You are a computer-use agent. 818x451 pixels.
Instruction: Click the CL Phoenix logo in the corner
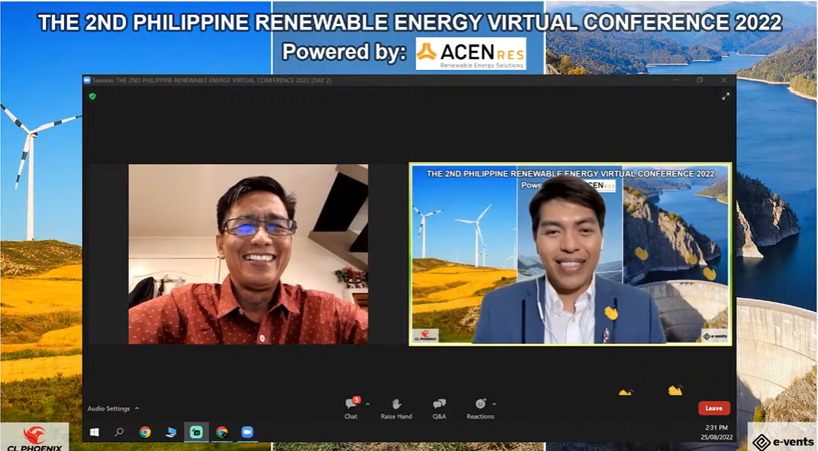click(34, 438)
